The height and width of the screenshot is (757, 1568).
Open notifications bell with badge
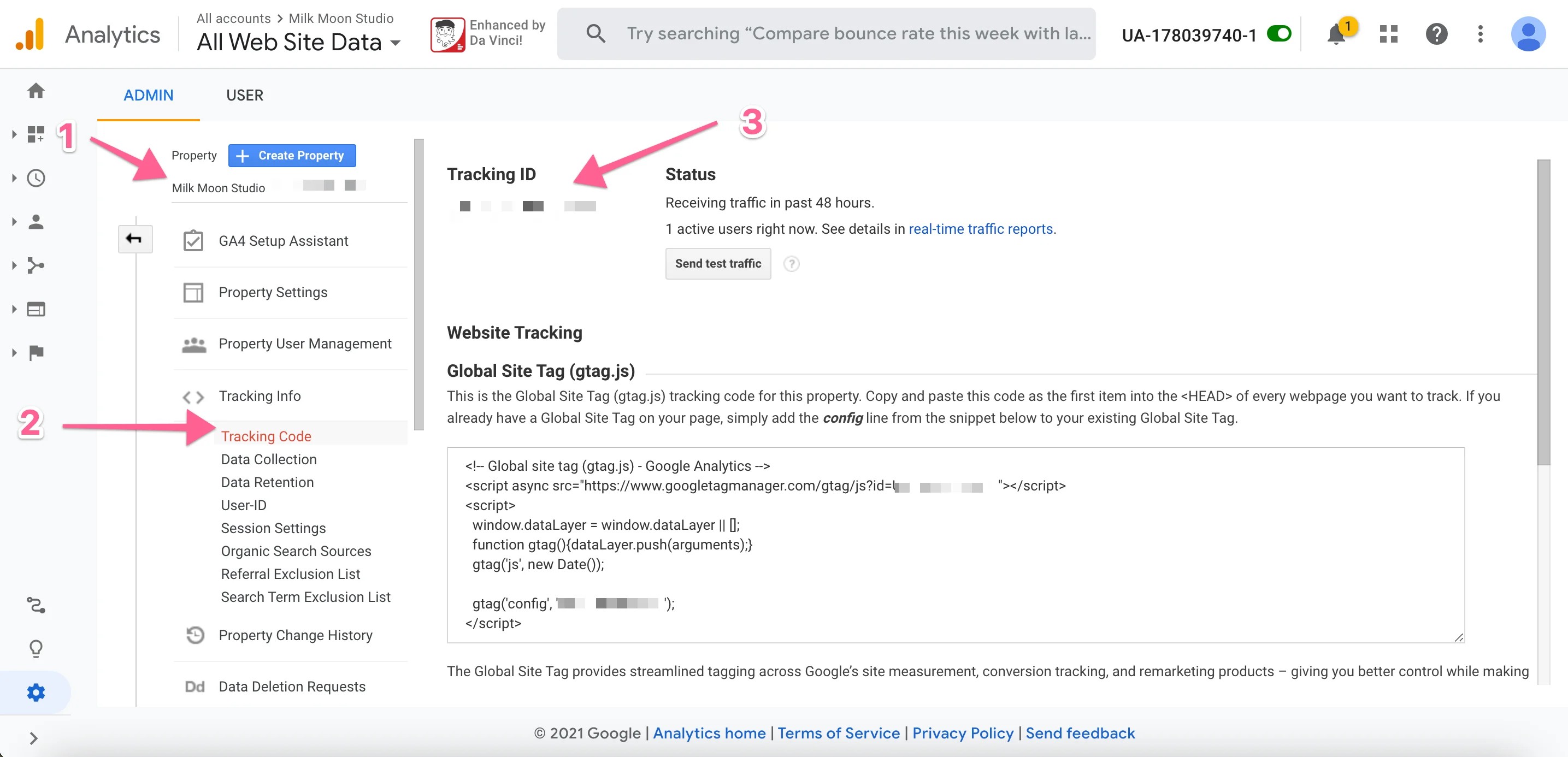tap(1336, 33)
